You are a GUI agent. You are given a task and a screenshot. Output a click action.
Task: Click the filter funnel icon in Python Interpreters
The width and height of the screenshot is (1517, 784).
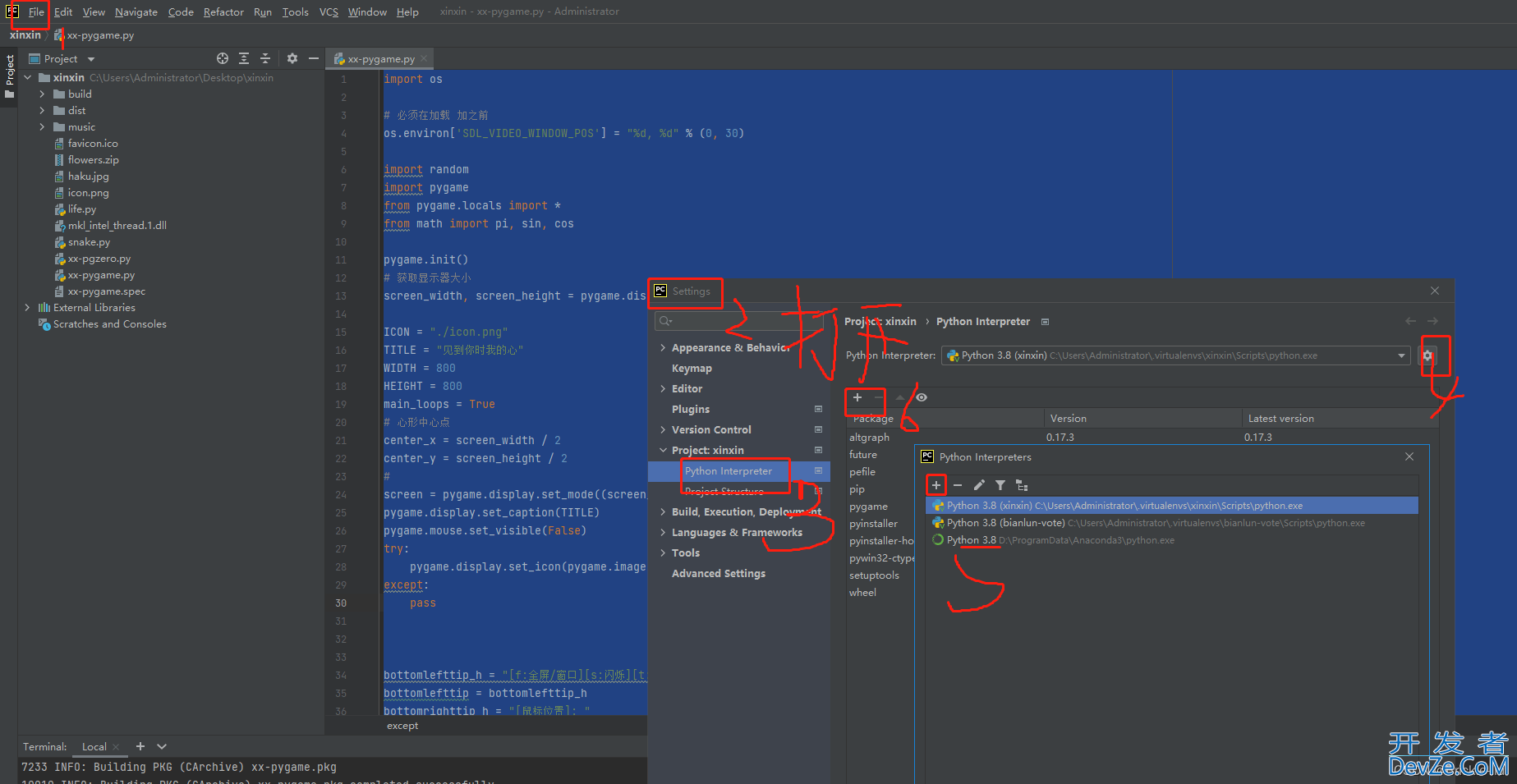click(1000, 485)
